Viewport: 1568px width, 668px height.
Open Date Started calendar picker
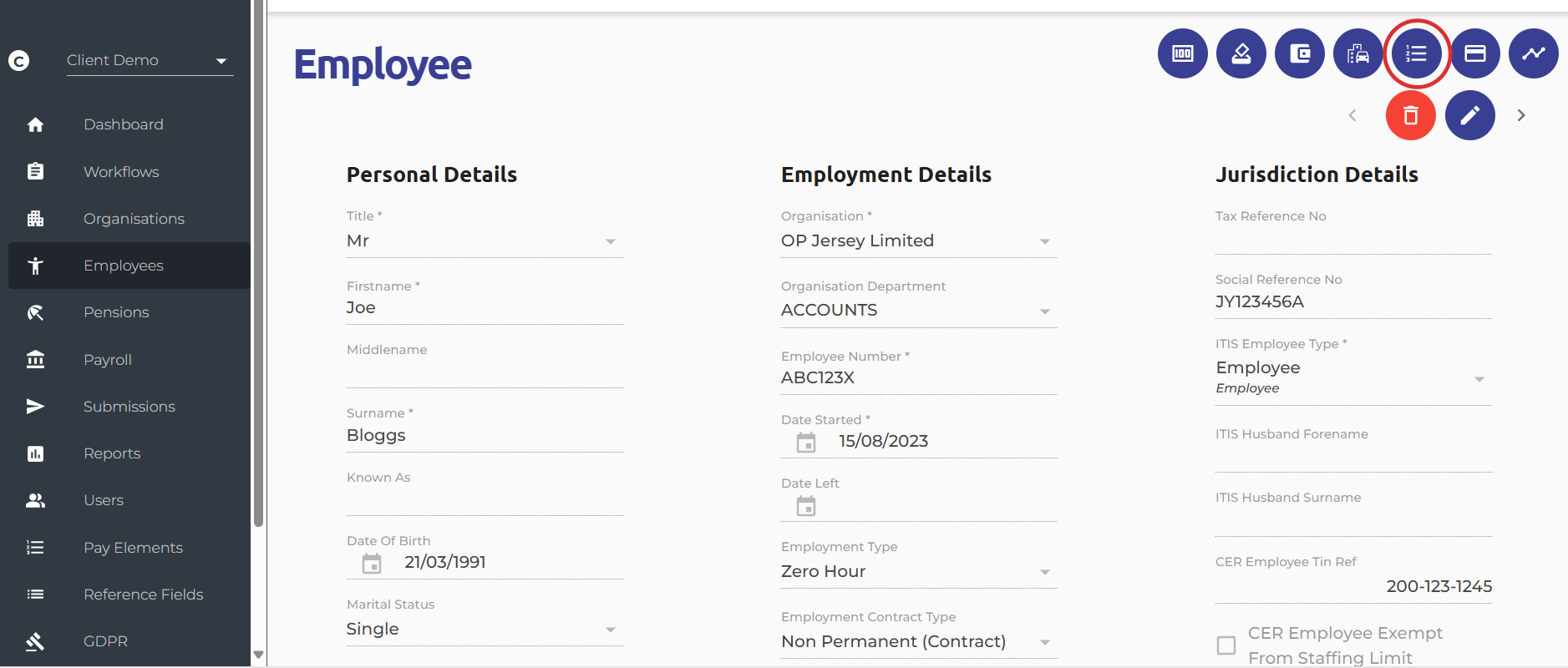[x=806, y=443]
